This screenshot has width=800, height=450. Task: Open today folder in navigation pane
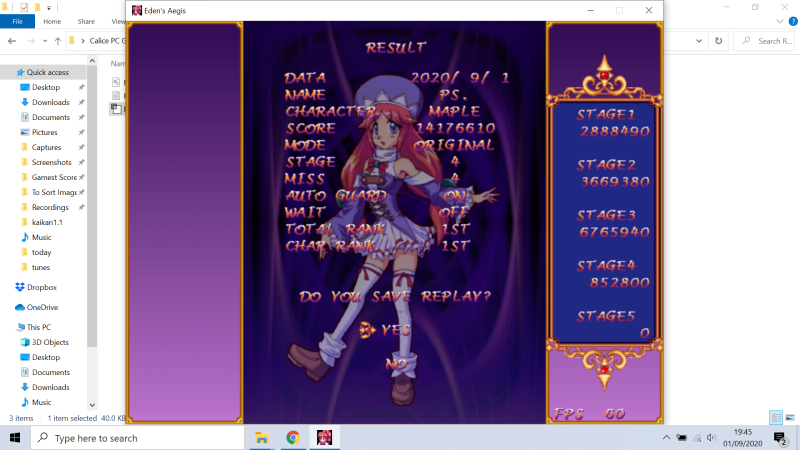coord(41,252)
